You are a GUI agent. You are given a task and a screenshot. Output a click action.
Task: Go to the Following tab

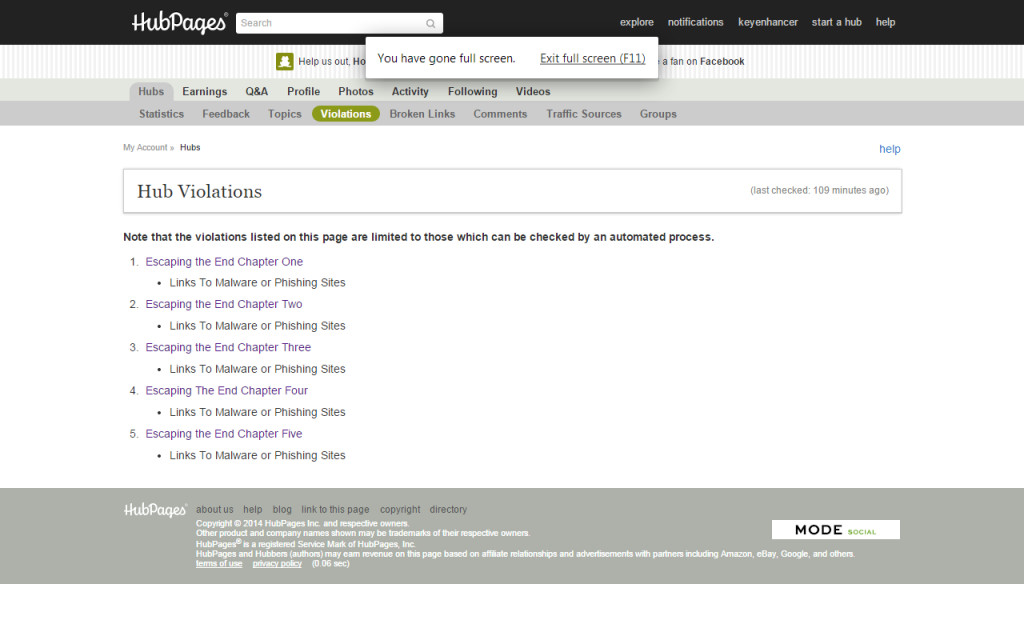click(472, 91)
